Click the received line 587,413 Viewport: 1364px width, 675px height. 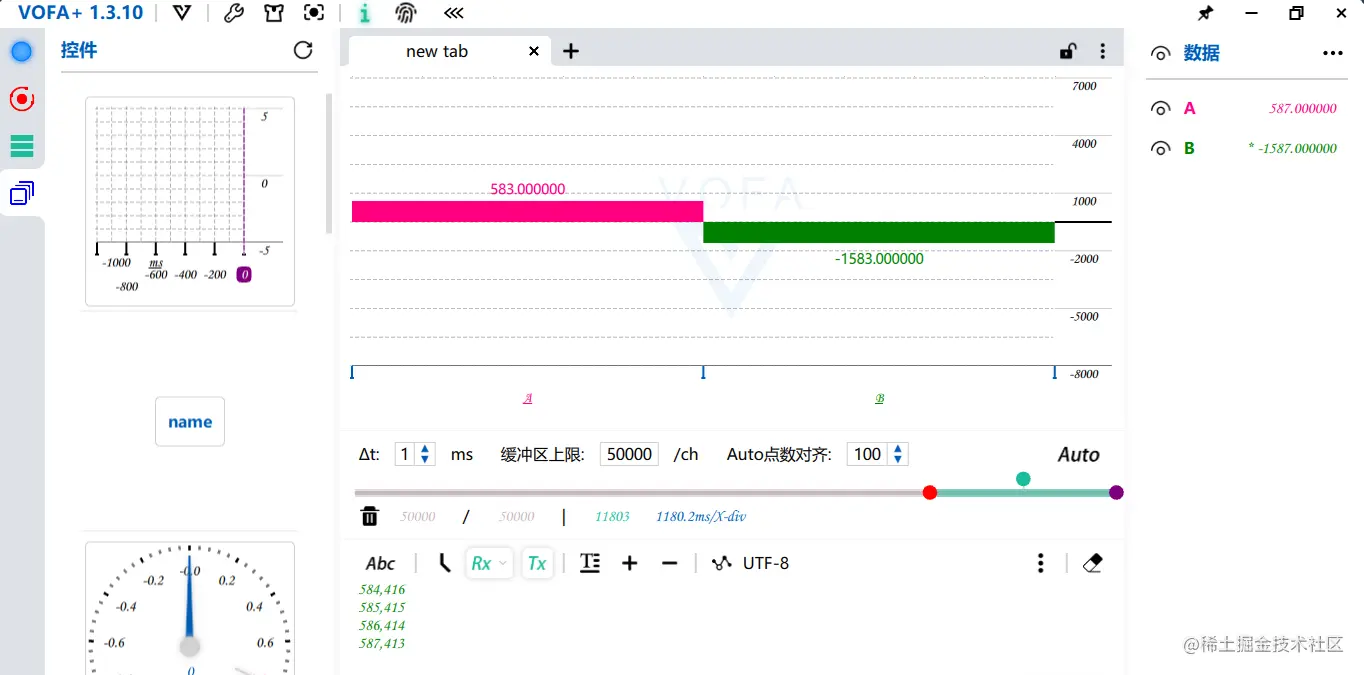pyautogui.click(x=382, y=644)
